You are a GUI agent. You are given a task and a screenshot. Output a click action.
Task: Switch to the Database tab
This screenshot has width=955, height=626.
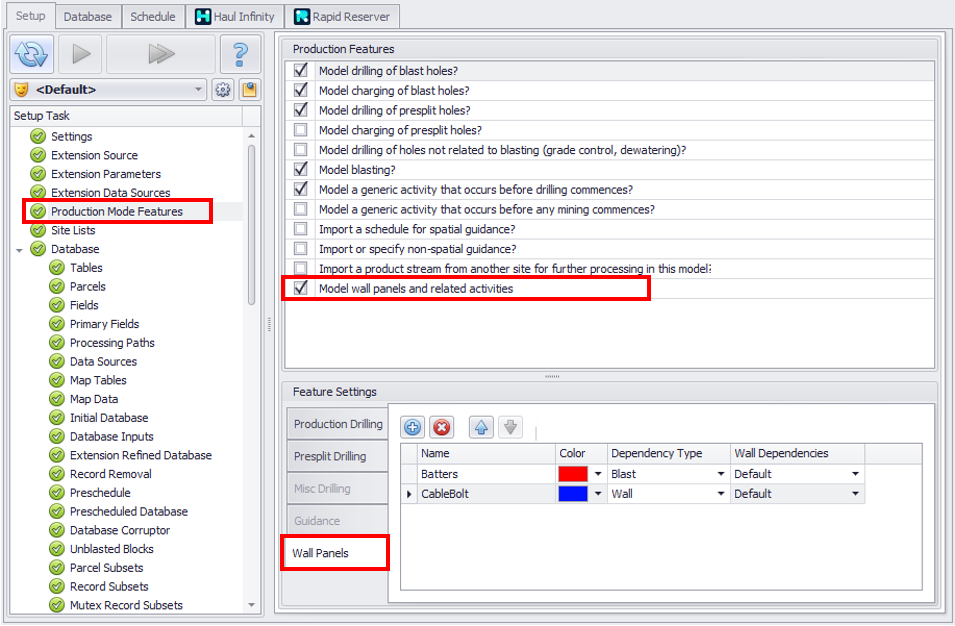[x=88, y=16]
